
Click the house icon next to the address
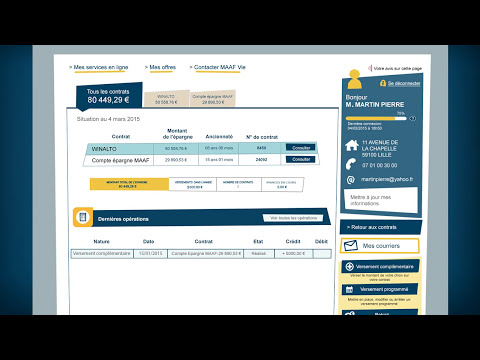point(351,145)
